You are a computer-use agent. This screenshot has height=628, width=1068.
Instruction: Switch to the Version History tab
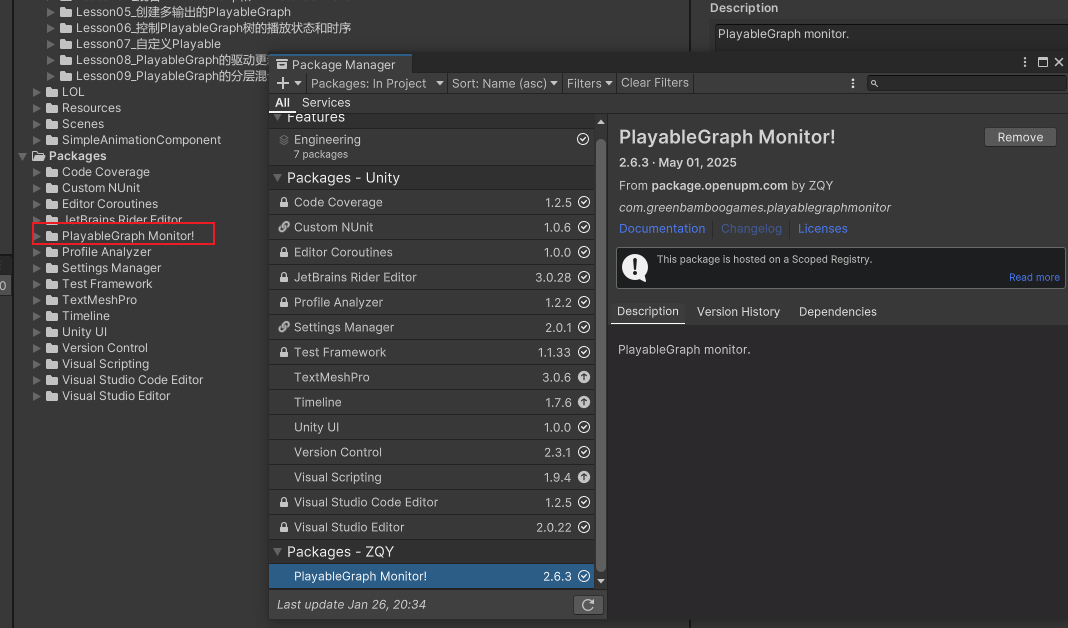tap(738, 312)
